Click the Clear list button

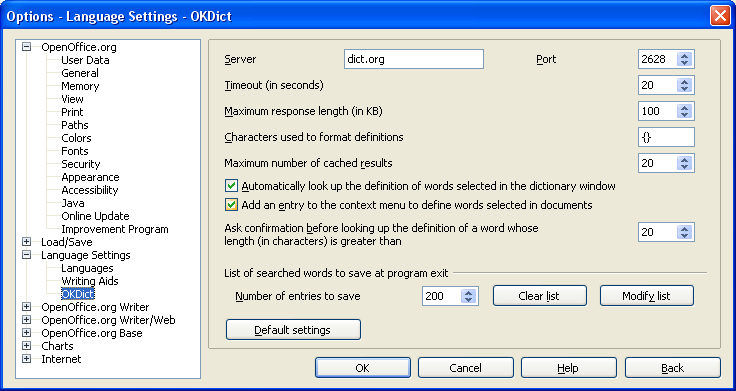pyautogui.click(x=540, y=296)
